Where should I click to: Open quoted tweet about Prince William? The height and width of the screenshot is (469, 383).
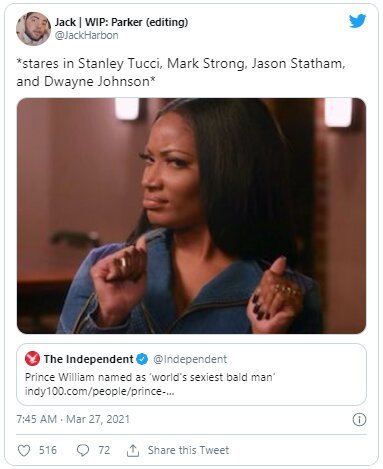pyautogui.click(x=191, y=374)
